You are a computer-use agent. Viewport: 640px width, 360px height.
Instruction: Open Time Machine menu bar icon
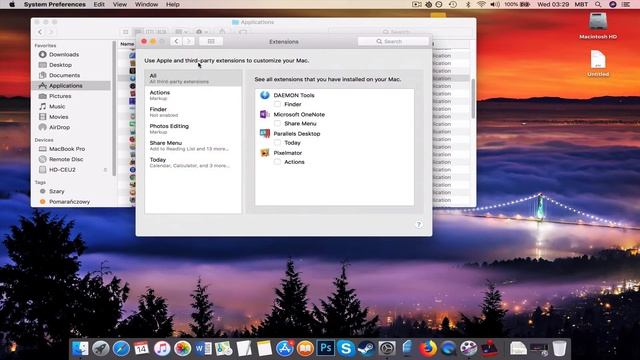point(453,4)
